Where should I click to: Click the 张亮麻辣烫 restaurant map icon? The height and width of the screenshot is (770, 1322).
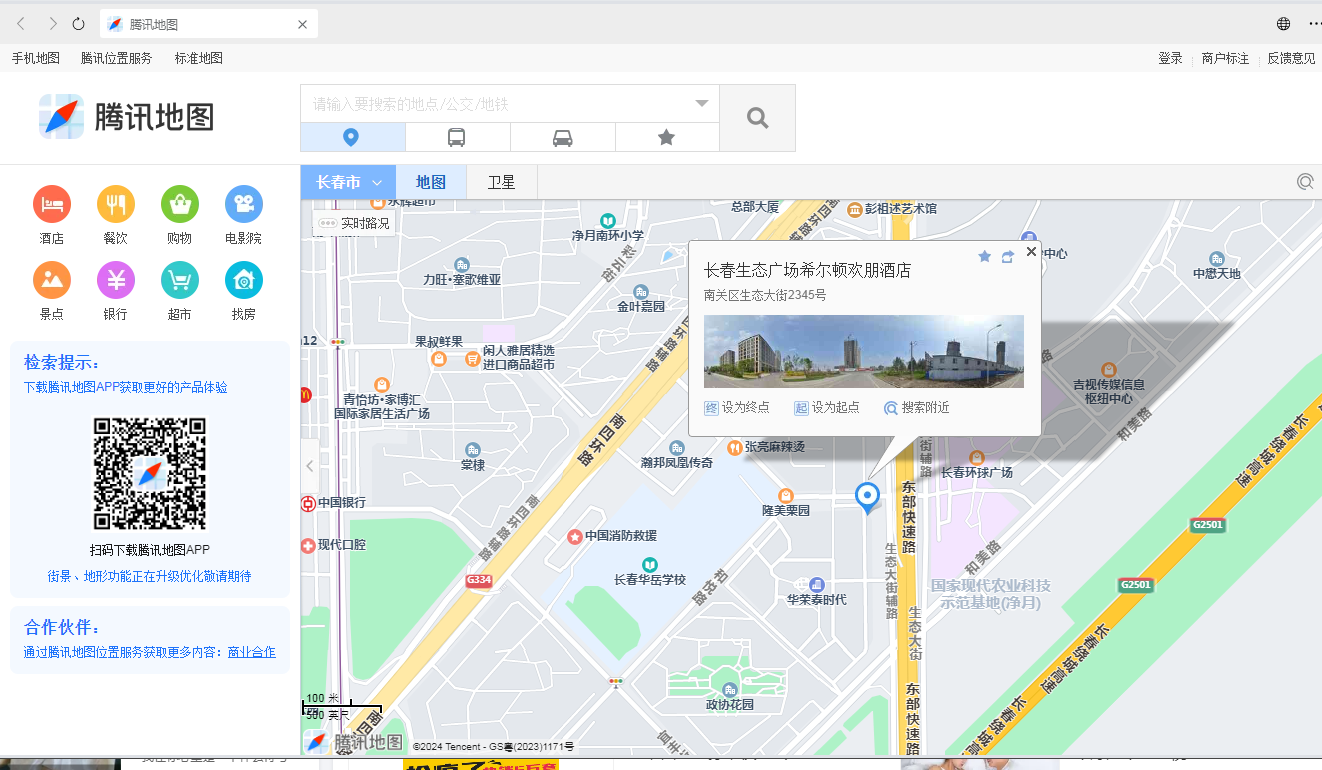(735, 447)
